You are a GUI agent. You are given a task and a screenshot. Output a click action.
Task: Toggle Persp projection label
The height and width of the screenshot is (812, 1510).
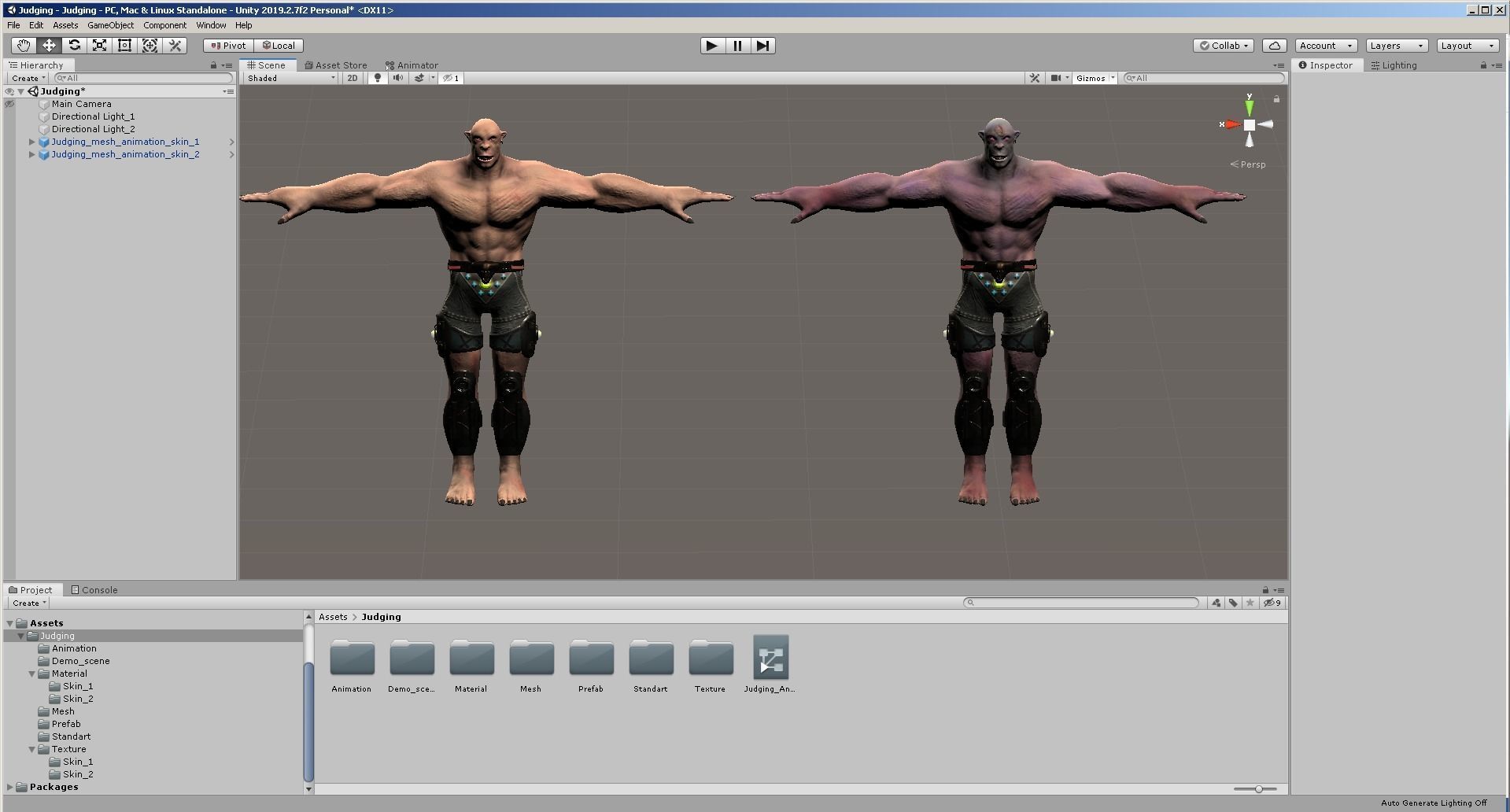pos(1249,164)
